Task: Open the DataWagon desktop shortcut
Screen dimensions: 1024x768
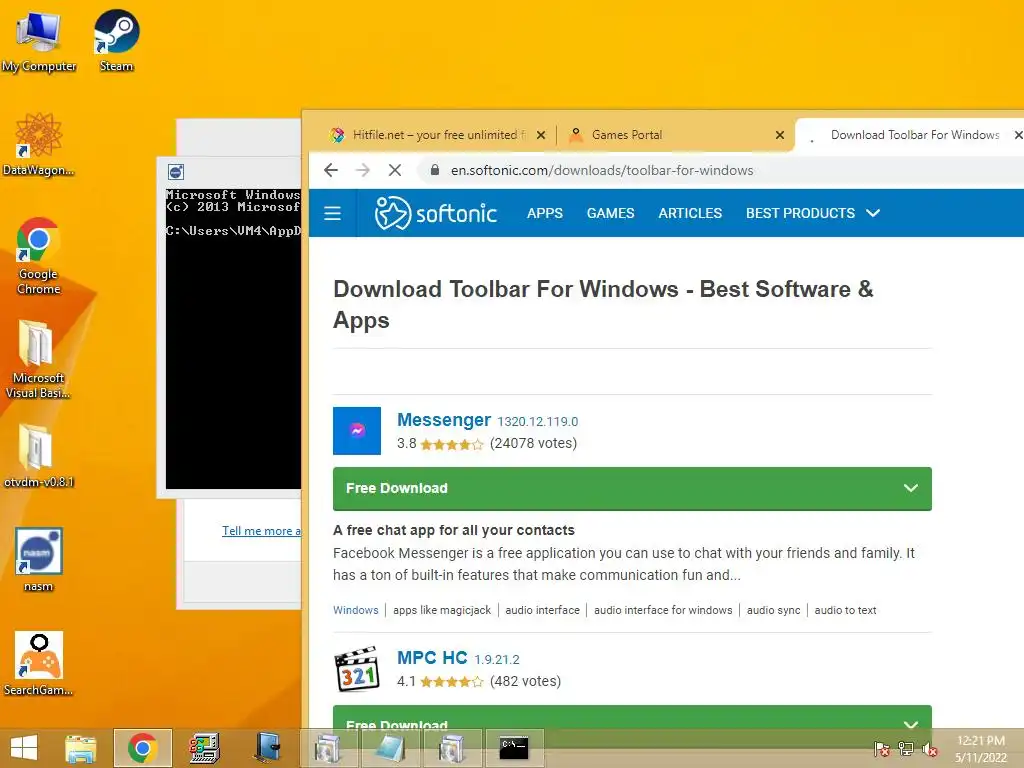Action: 39,145
